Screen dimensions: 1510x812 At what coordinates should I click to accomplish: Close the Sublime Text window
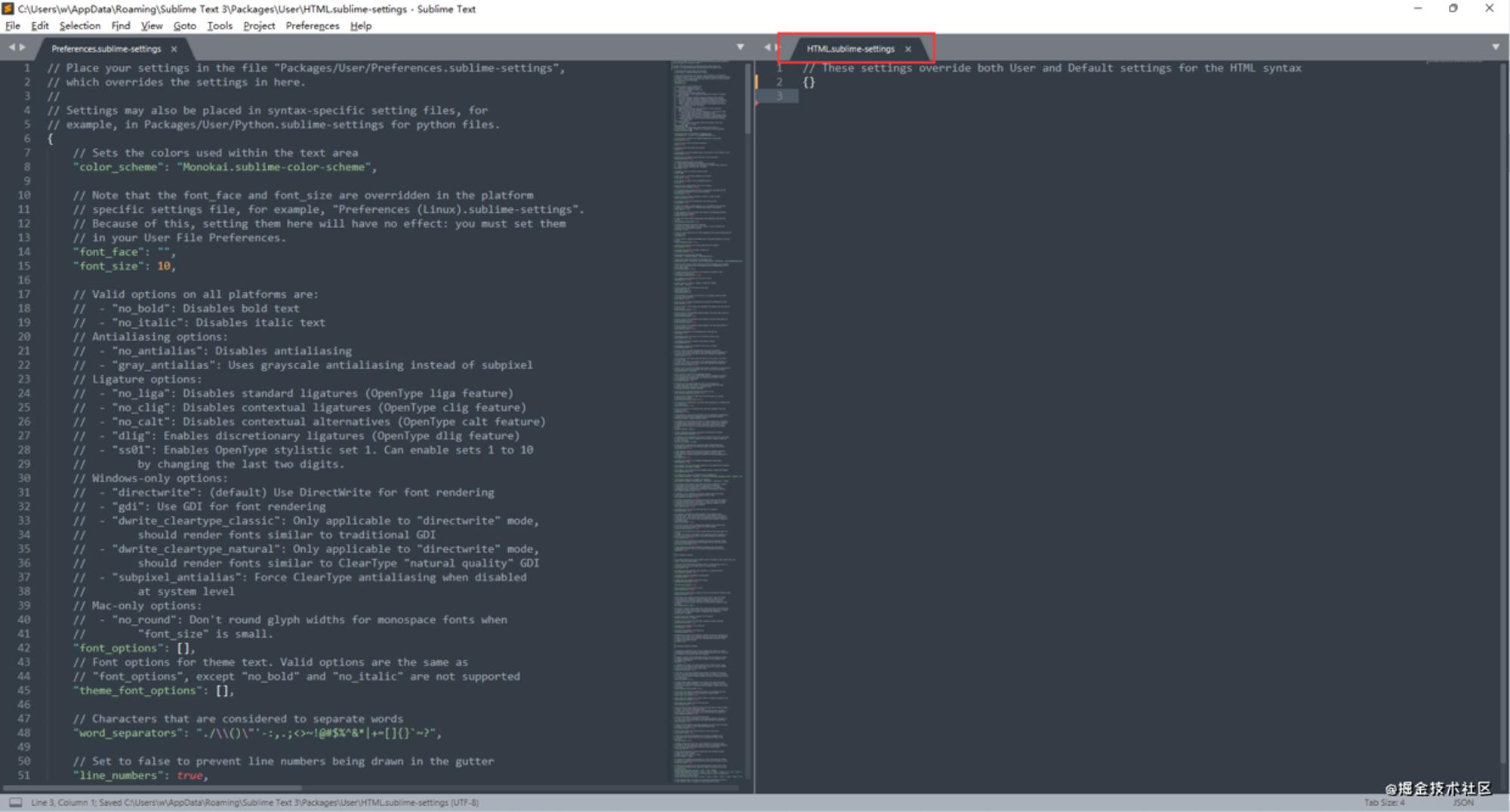pos(1490,8)
